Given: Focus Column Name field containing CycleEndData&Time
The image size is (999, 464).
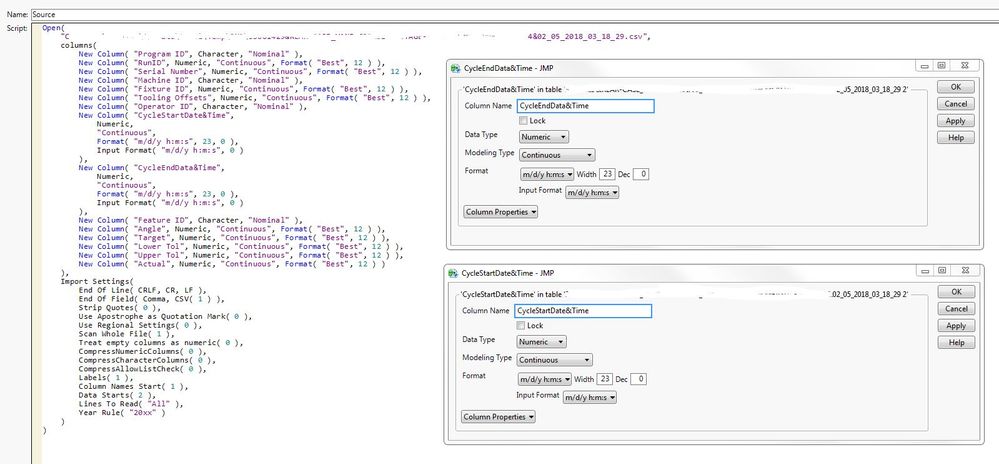Looking at the screenshot, I should [586, 106].
